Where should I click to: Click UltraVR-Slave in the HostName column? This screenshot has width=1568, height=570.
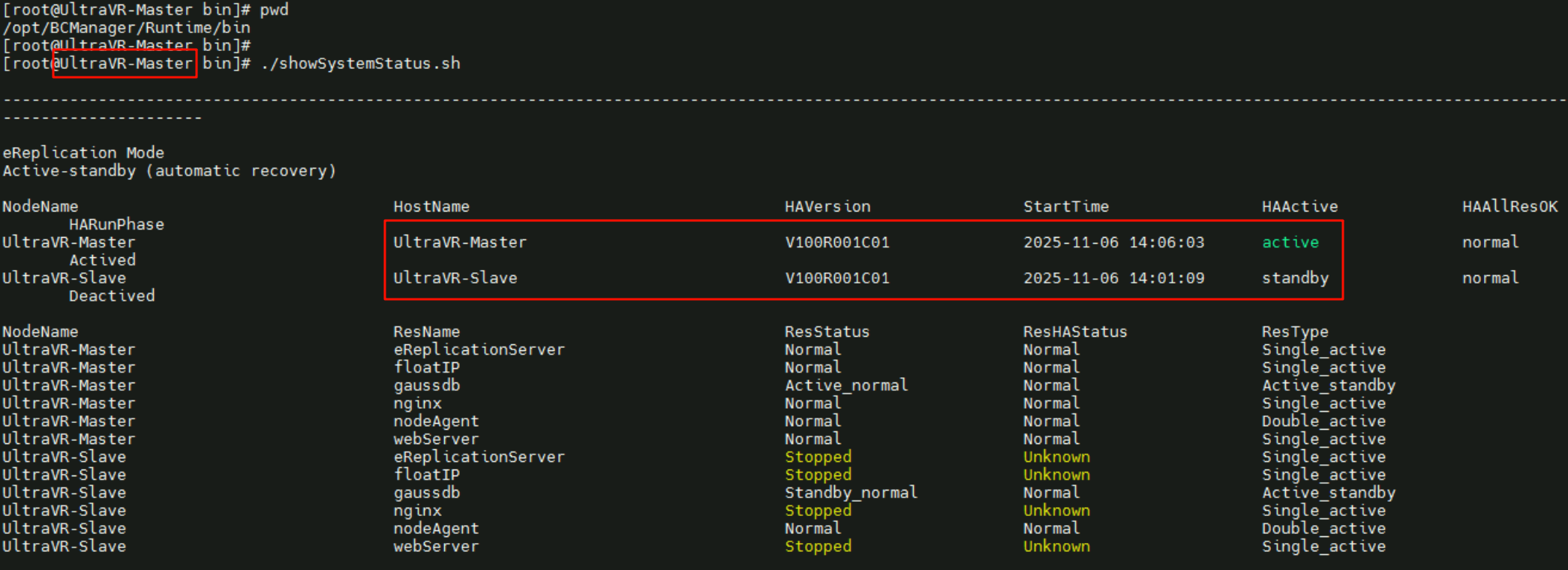tap(455, 278)
